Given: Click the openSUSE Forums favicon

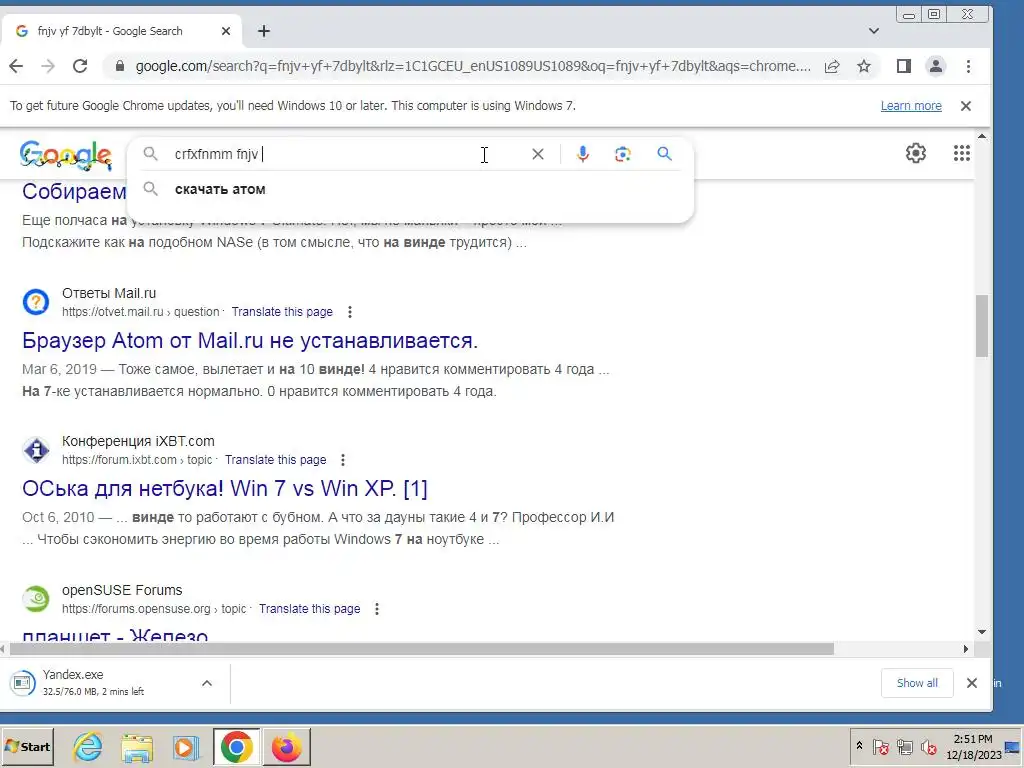Looking at the screenshot, I should coord(36,599).
